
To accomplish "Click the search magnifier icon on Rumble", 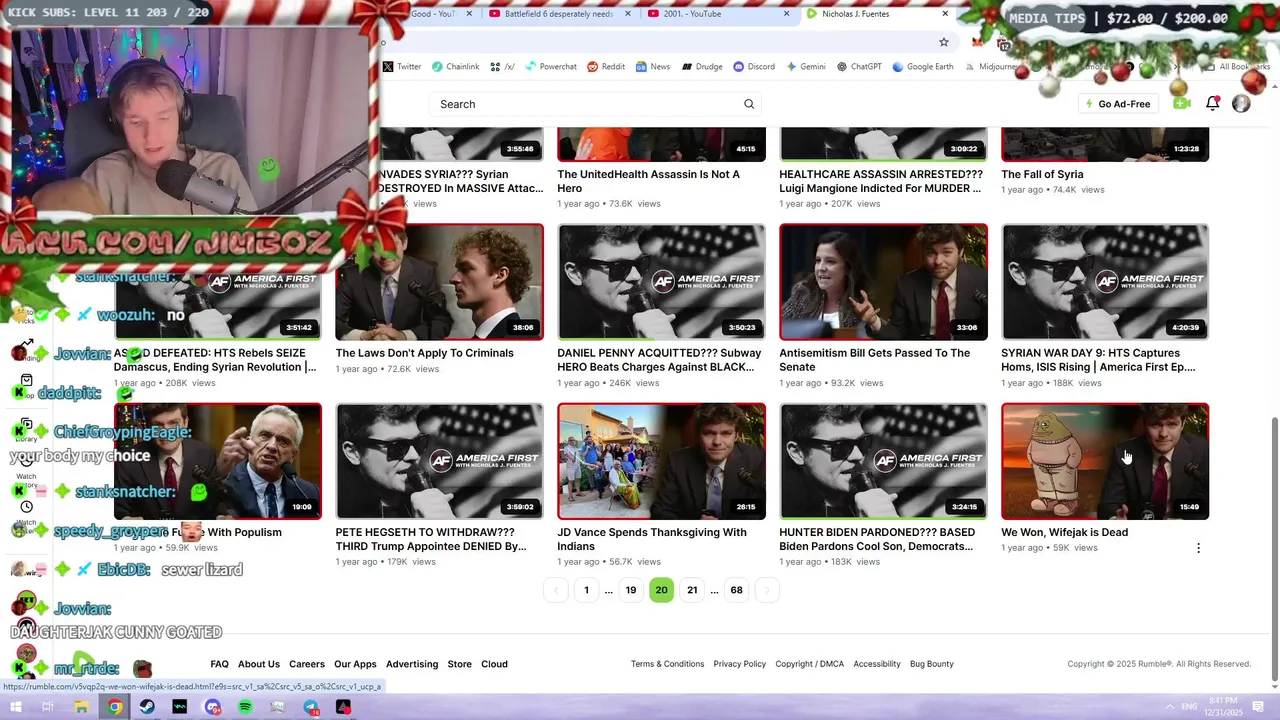I will point(749,104).
